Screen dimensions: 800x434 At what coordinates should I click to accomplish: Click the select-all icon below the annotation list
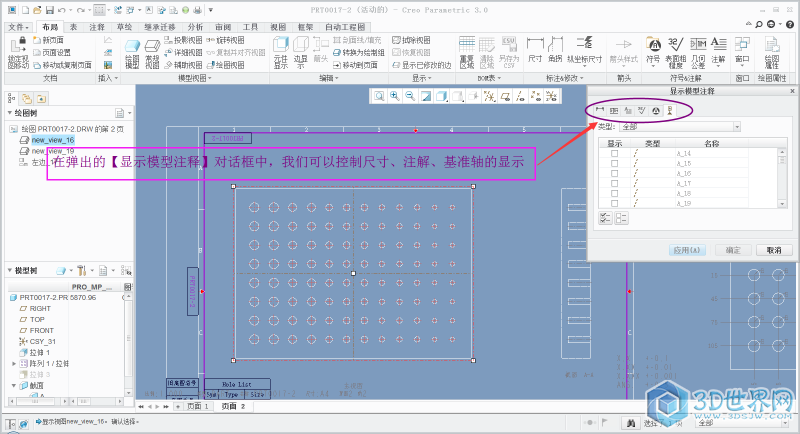coord(605,218)
